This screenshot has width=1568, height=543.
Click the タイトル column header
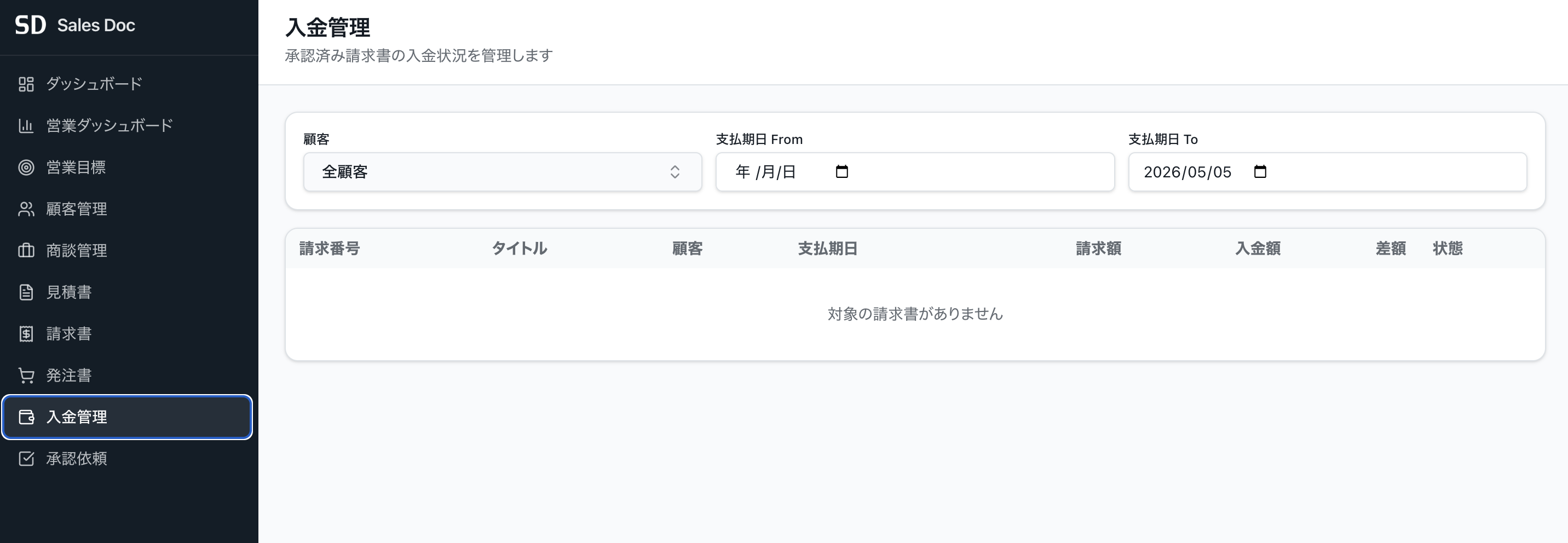(519, 249)
